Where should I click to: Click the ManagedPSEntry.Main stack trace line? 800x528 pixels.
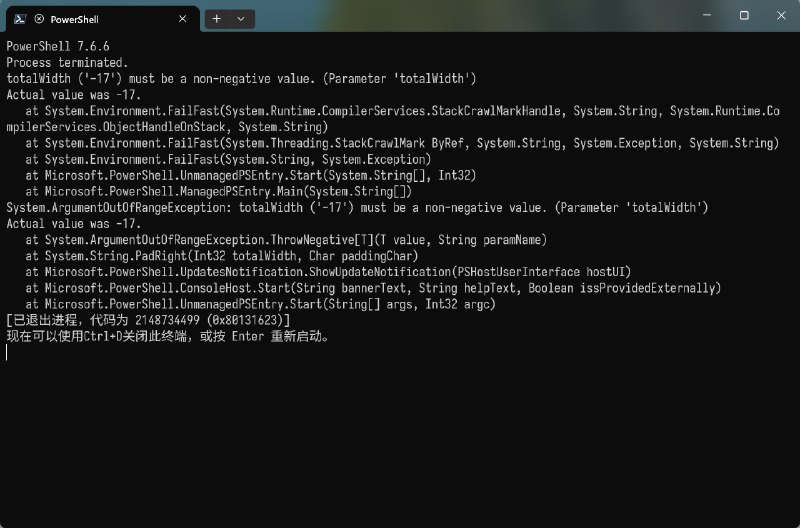218,192
